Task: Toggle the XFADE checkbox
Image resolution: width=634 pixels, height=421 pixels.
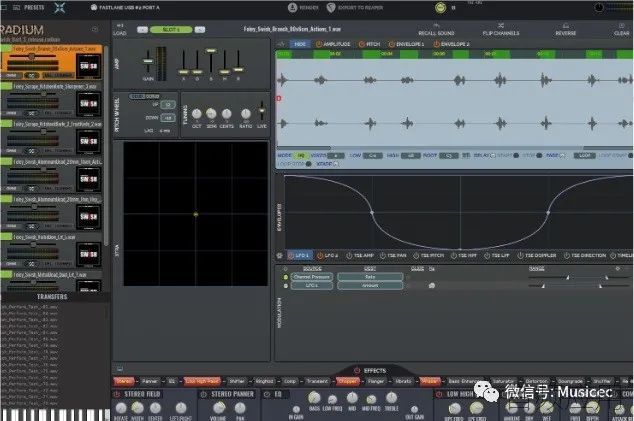Action: pos(336,164)
